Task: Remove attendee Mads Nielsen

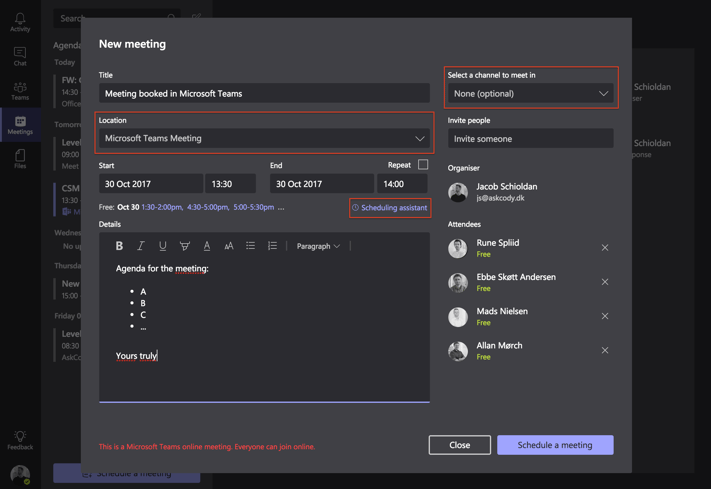Action: click(605, 316)
